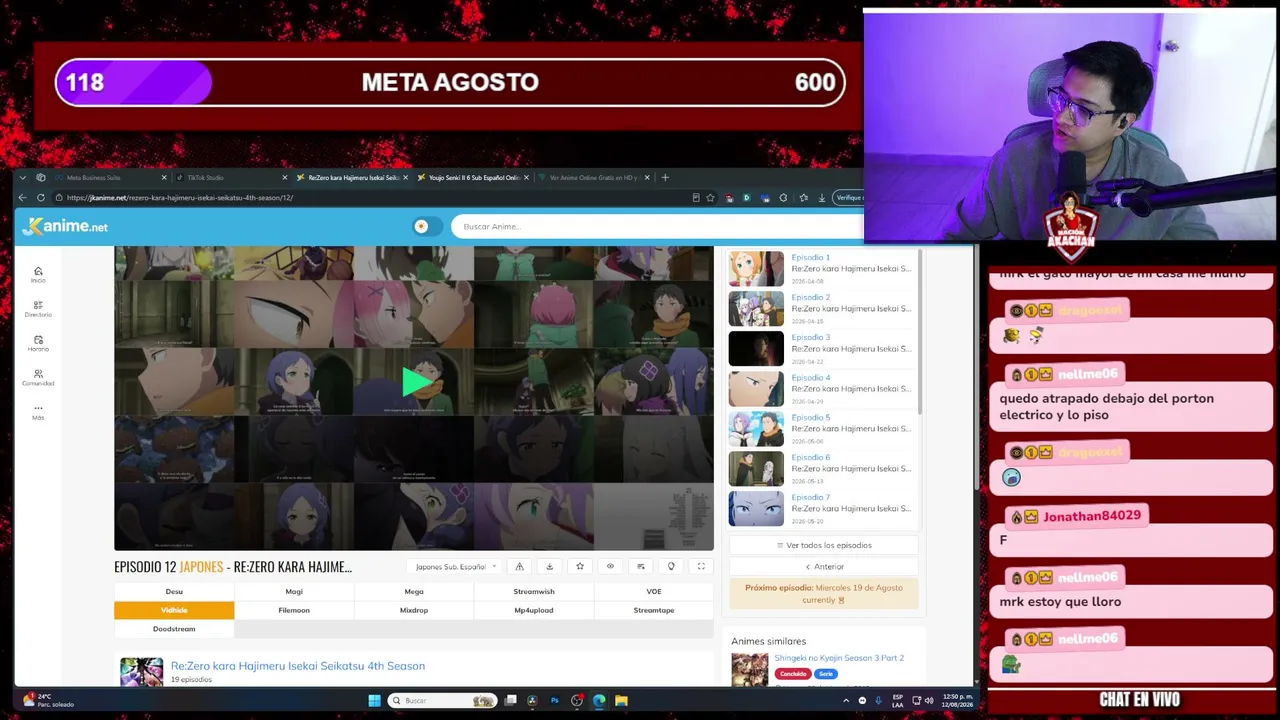The width and height of the screenshot is (1280, 720).
Task: Open the Horario sidebar icon
Action: coord(38,343)
